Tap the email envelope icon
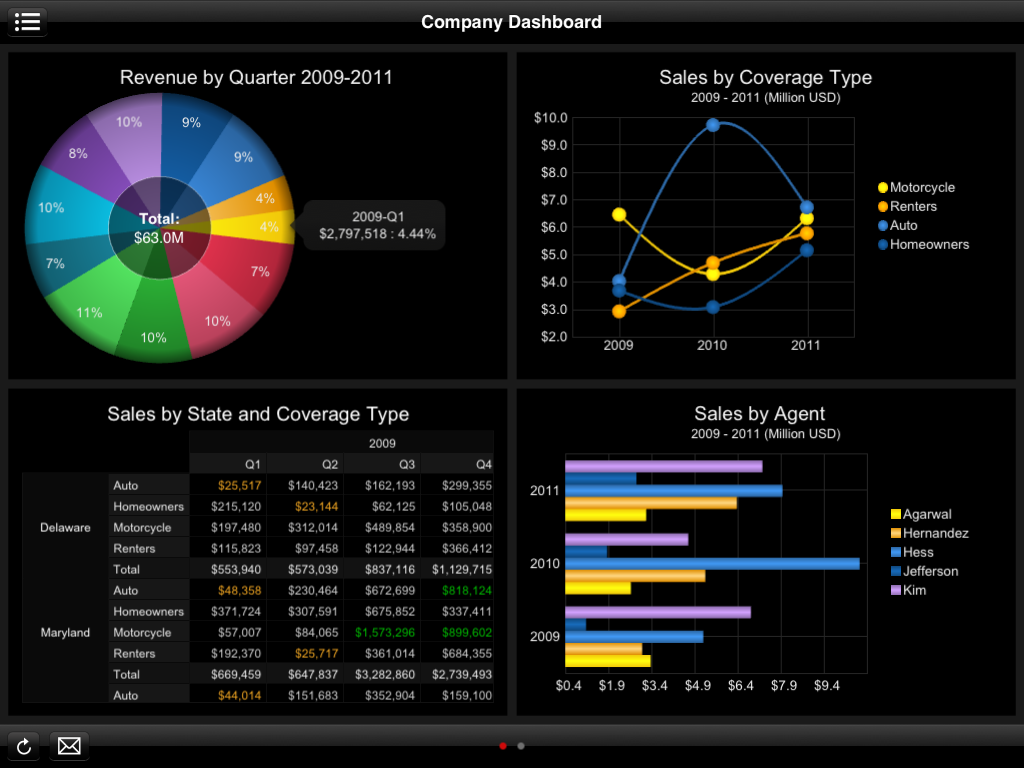The width and height of the screenshot is (1024, 768). pyautogui.click(x=69, y=746)
